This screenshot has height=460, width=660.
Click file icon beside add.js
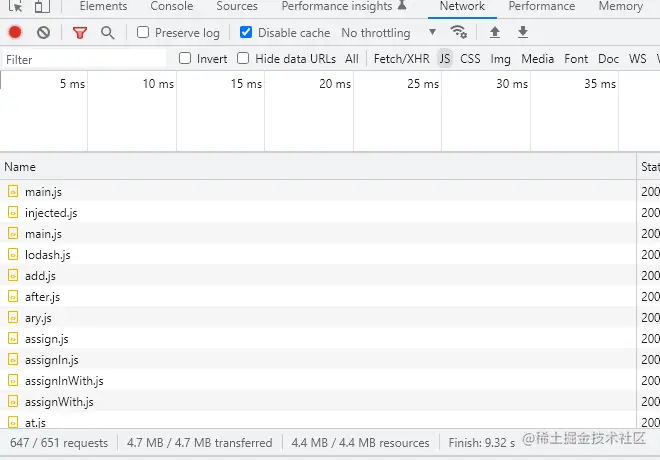click(x=13, y=275)
